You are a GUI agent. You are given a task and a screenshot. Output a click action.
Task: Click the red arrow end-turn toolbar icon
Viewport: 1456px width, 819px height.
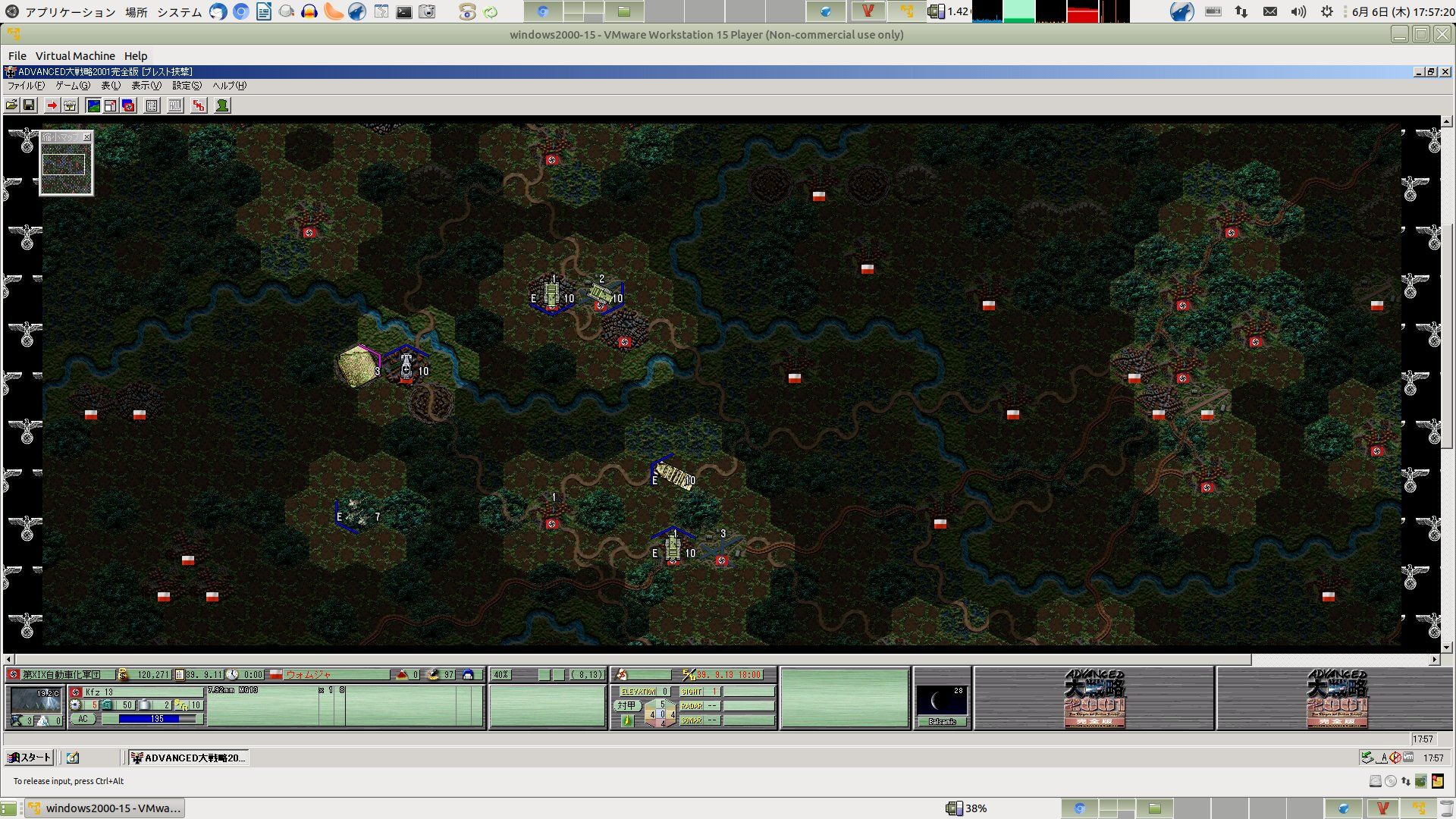tap(52, 105)
